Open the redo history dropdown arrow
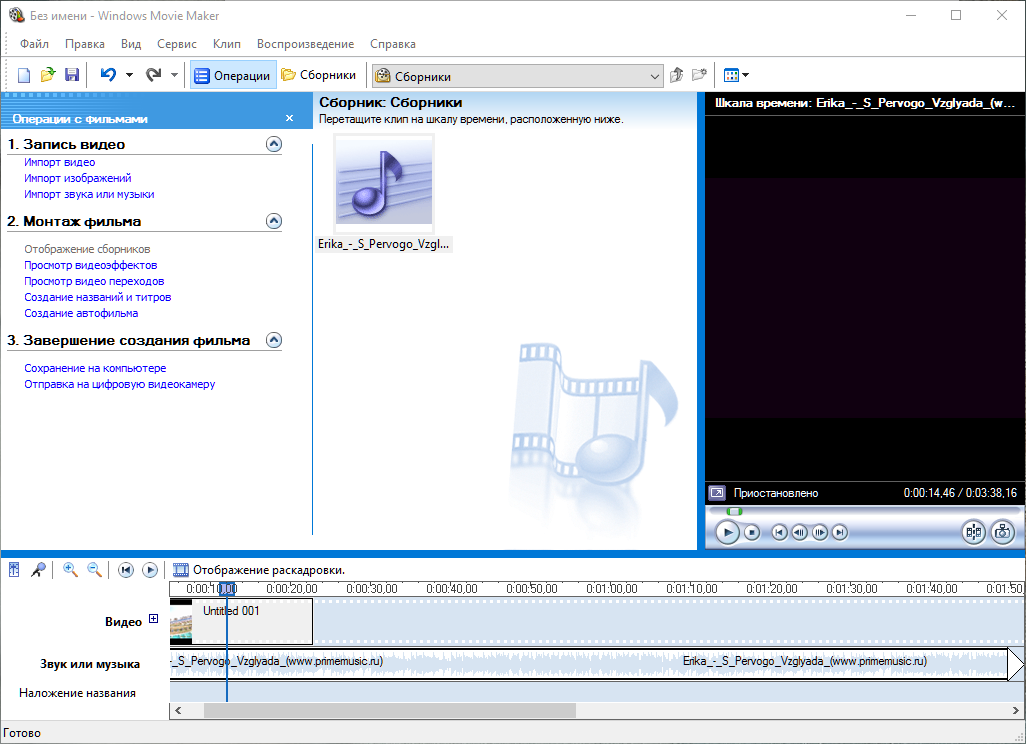The height and width of the screenshot is (744, 1026). tap(174, 75)
